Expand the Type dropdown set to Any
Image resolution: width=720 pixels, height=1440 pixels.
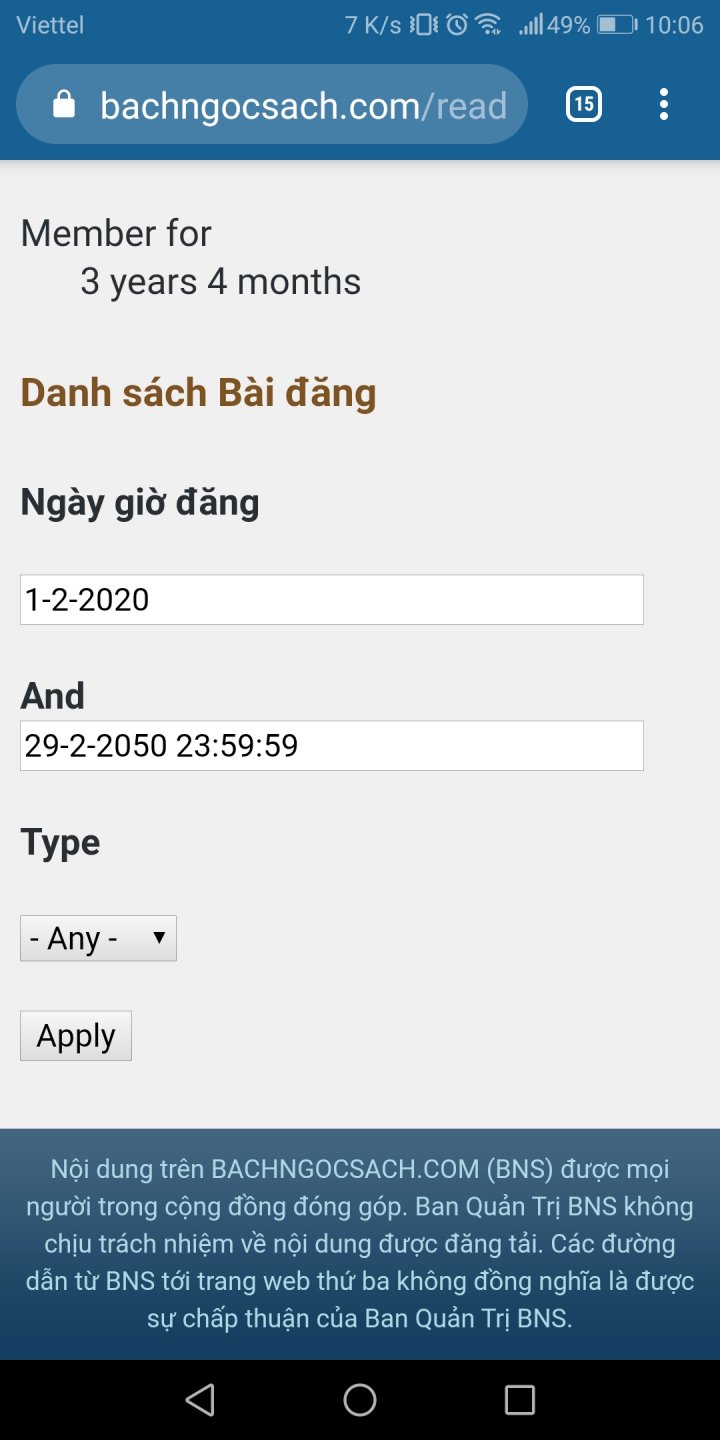point(98,938)
